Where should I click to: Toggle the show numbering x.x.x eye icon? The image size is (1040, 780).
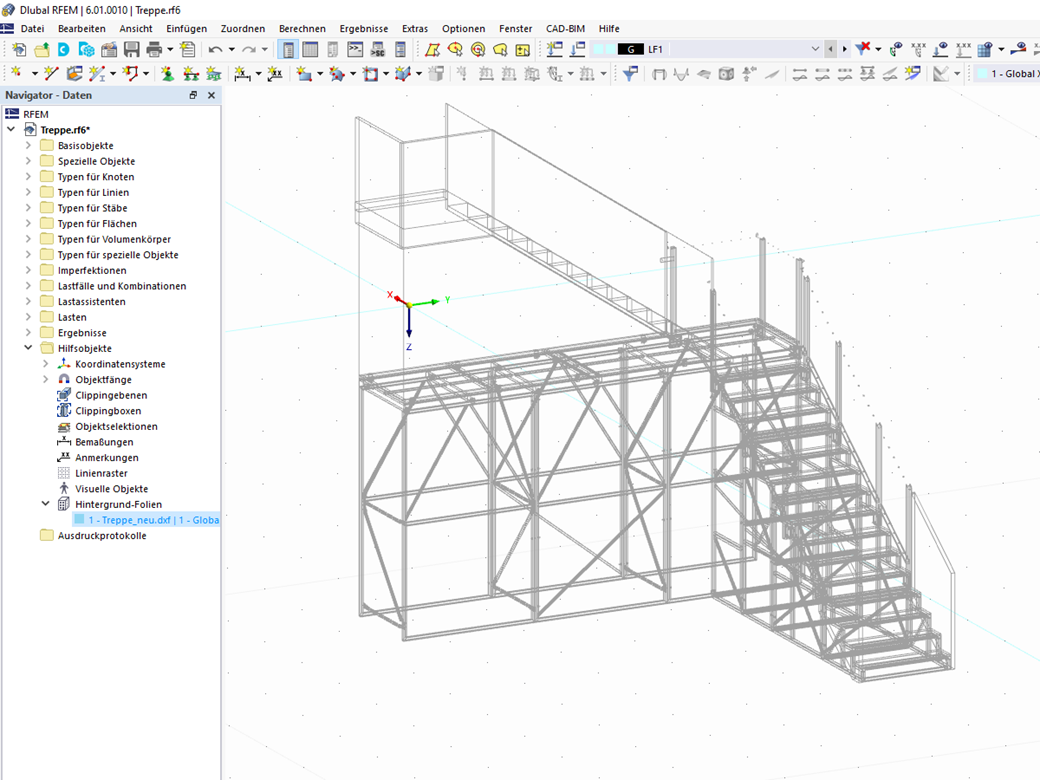pos(919,49)
